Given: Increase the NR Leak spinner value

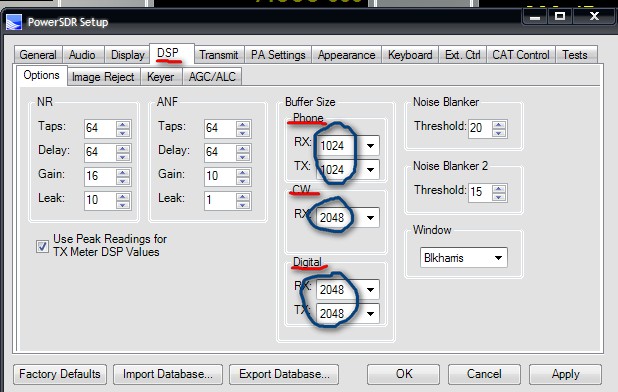Looking at the screenshot, I should 123,196.
